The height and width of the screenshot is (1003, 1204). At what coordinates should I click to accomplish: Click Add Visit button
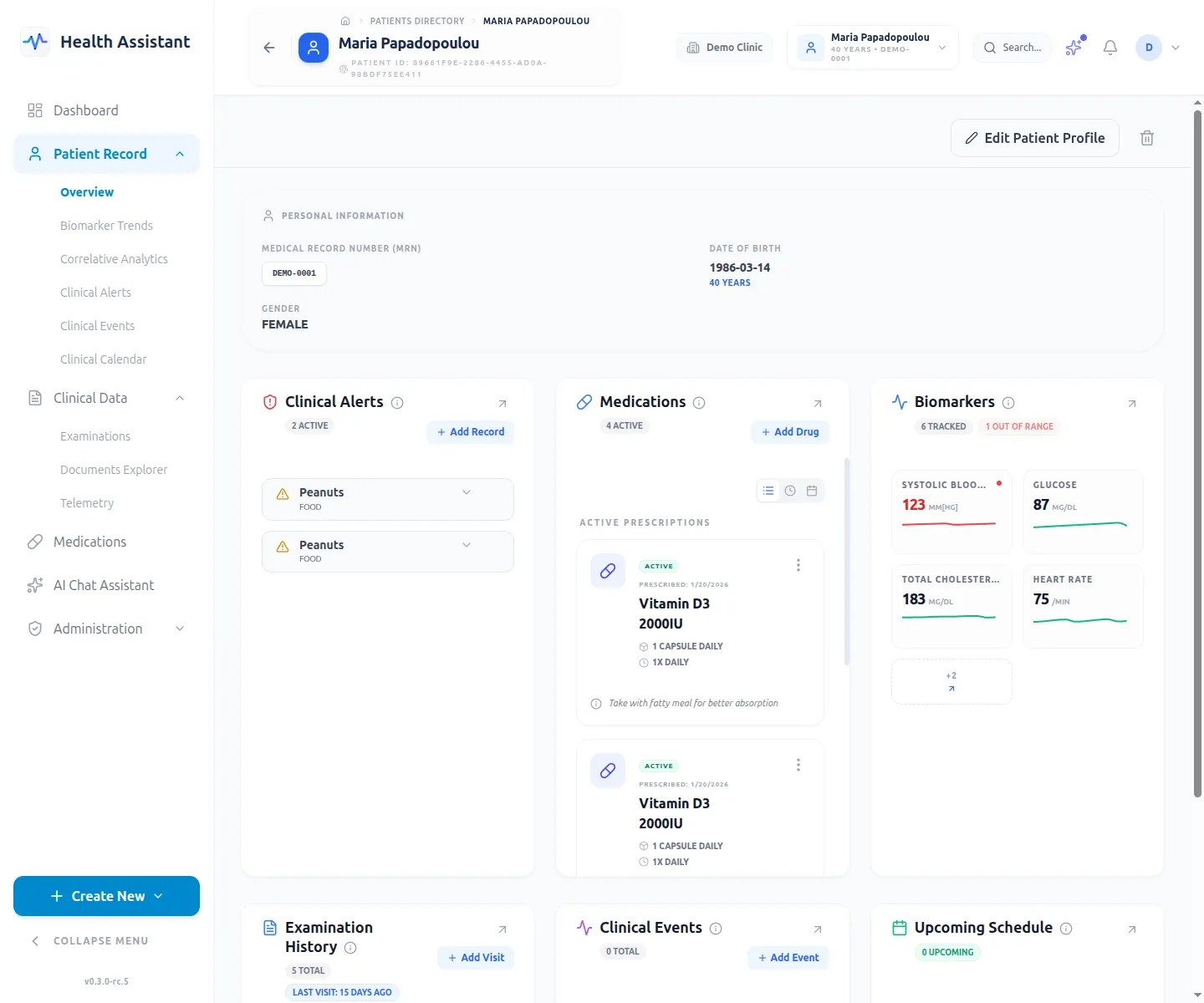[476, 958]
